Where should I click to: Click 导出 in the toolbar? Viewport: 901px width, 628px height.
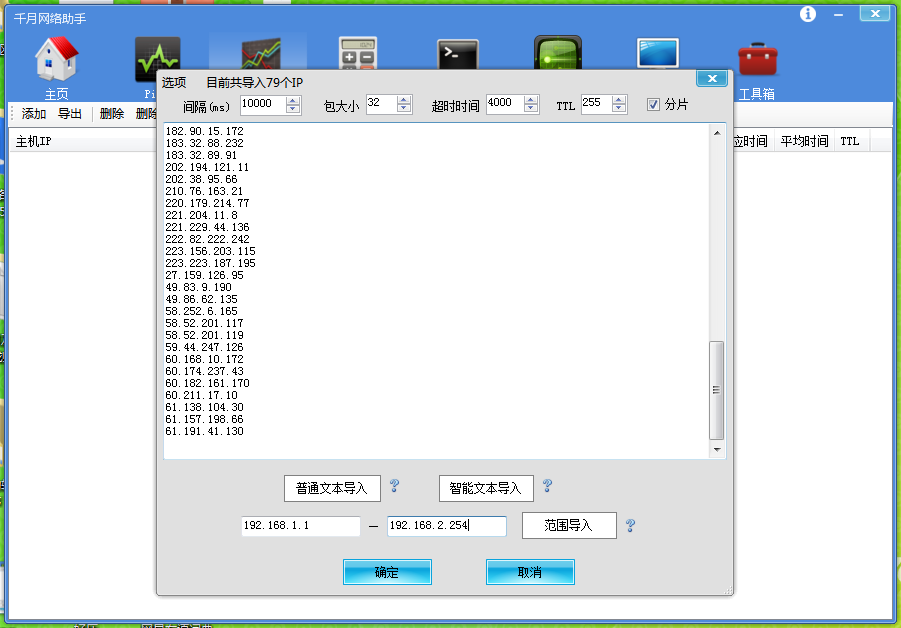[x=70, y=114]
